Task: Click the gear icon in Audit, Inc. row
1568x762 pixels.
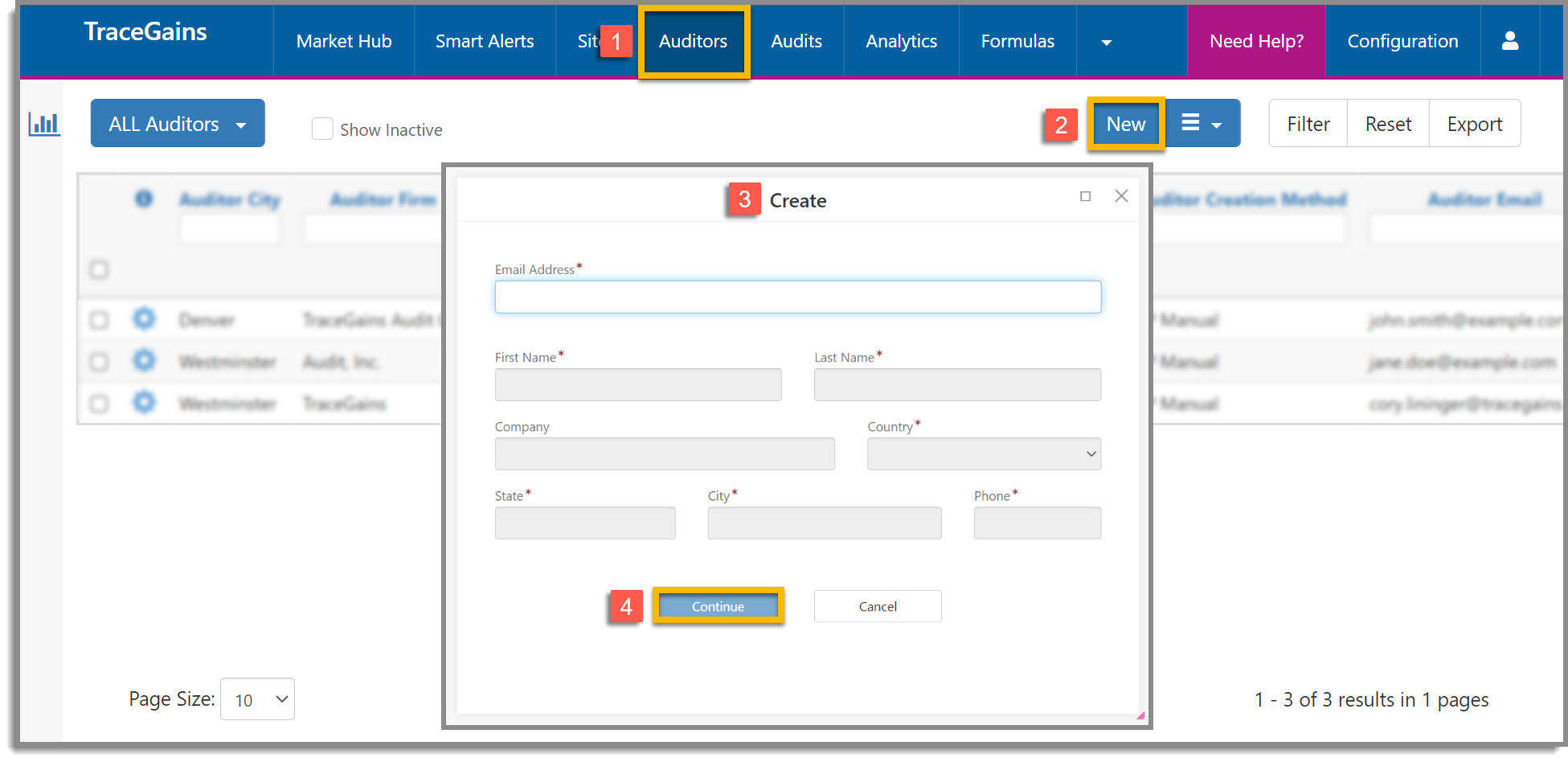Action: coord(145,360)
